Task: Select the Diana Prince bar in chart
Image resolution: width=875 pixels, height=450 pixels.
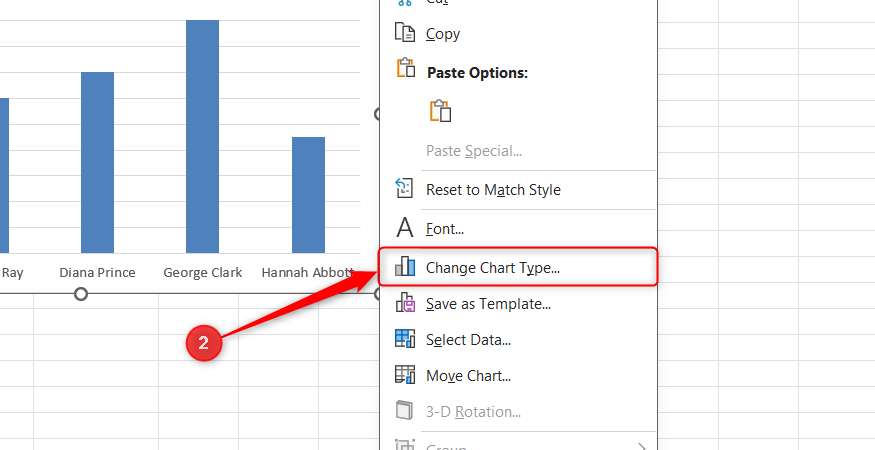Action: click(98, 162)
